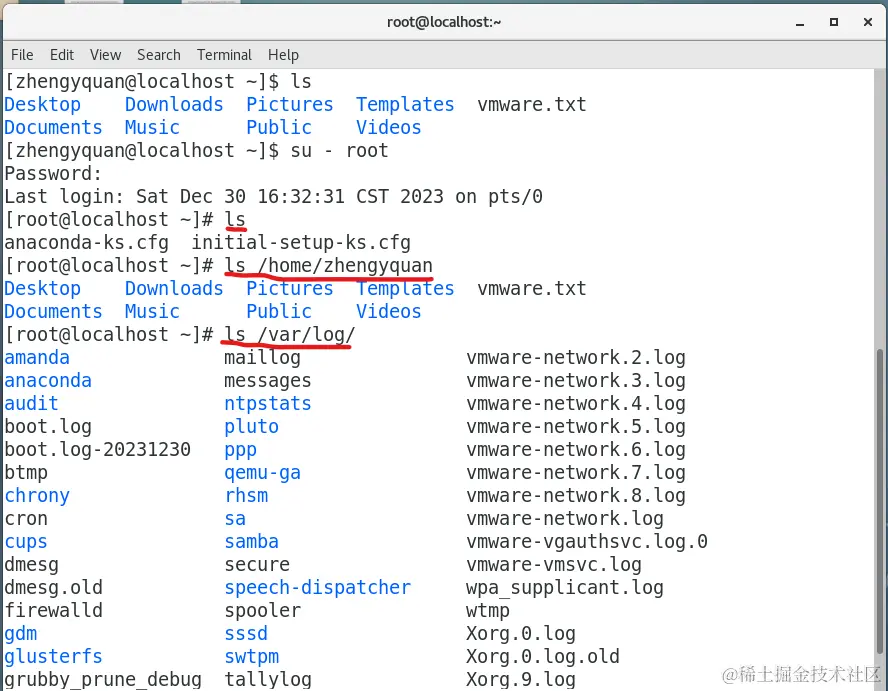
Task: Click the 'rhsm' directory name
Action: click(246, 496)
